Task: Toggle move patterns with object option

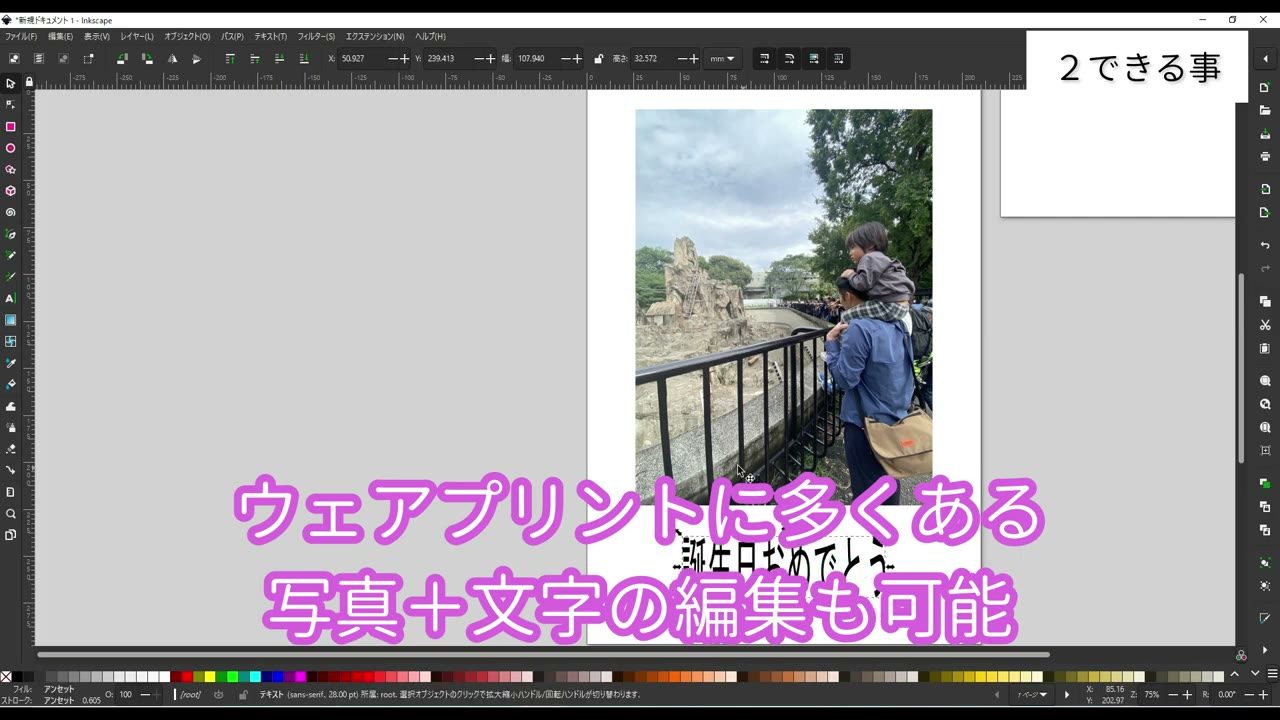Action: (x=839, y=58)
